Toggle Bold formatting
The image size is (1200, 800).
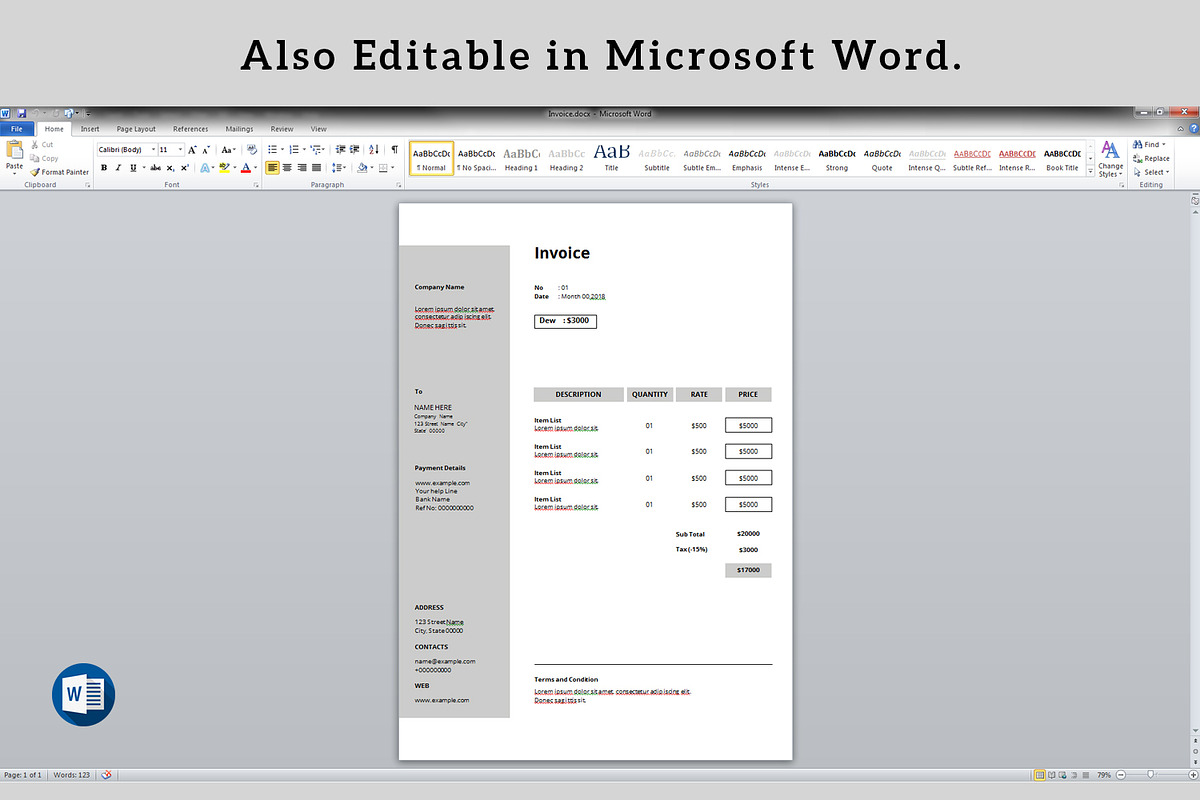click(x=104, y=168)
